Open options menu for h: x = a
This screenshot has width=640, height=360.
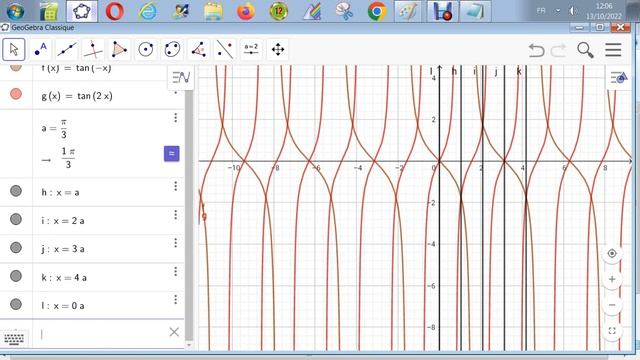(176, 186)
